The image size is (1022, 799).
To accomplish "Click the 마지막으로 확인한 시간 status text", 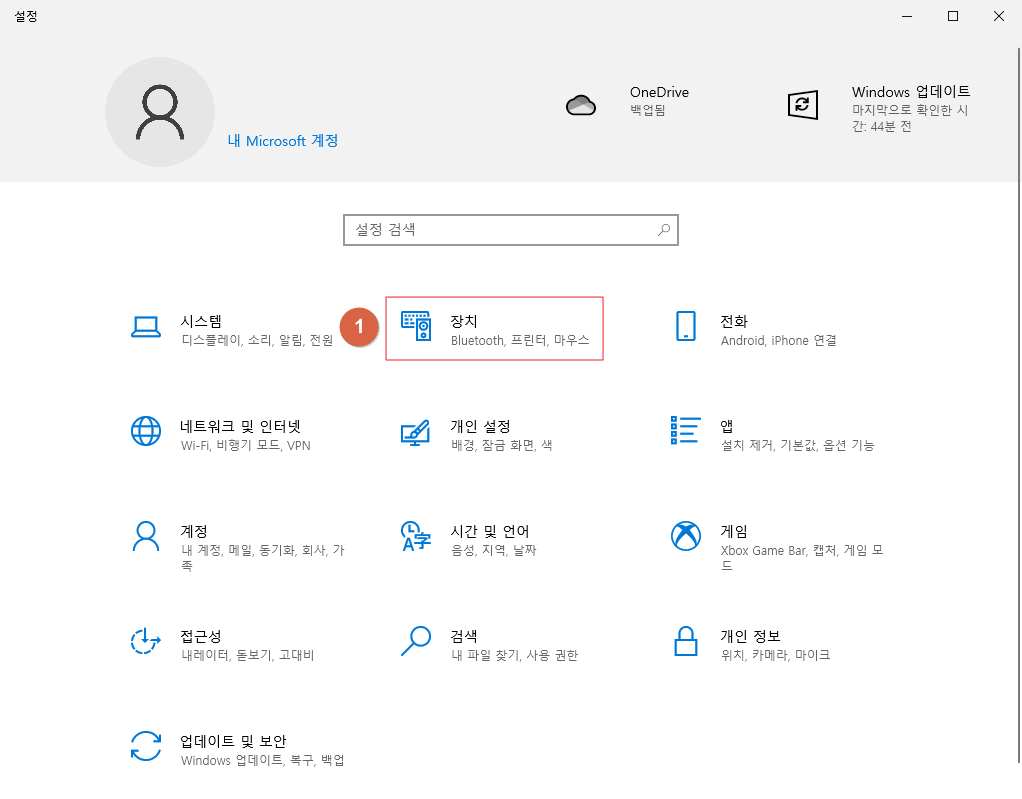I will [x=910, y=118].
